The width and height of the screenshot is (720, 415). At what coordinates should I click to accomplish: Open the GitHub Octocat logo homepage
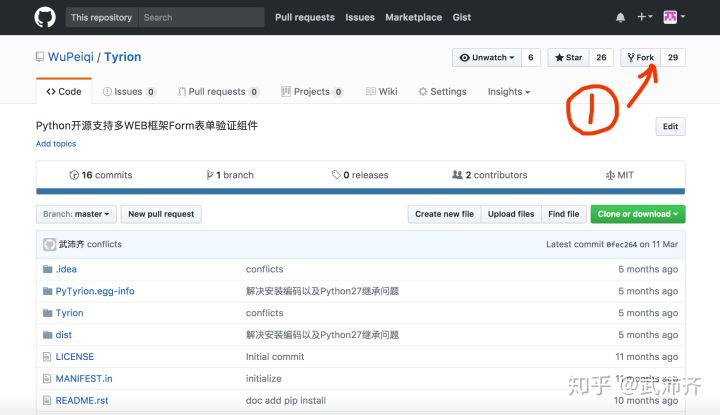point(45,17)
